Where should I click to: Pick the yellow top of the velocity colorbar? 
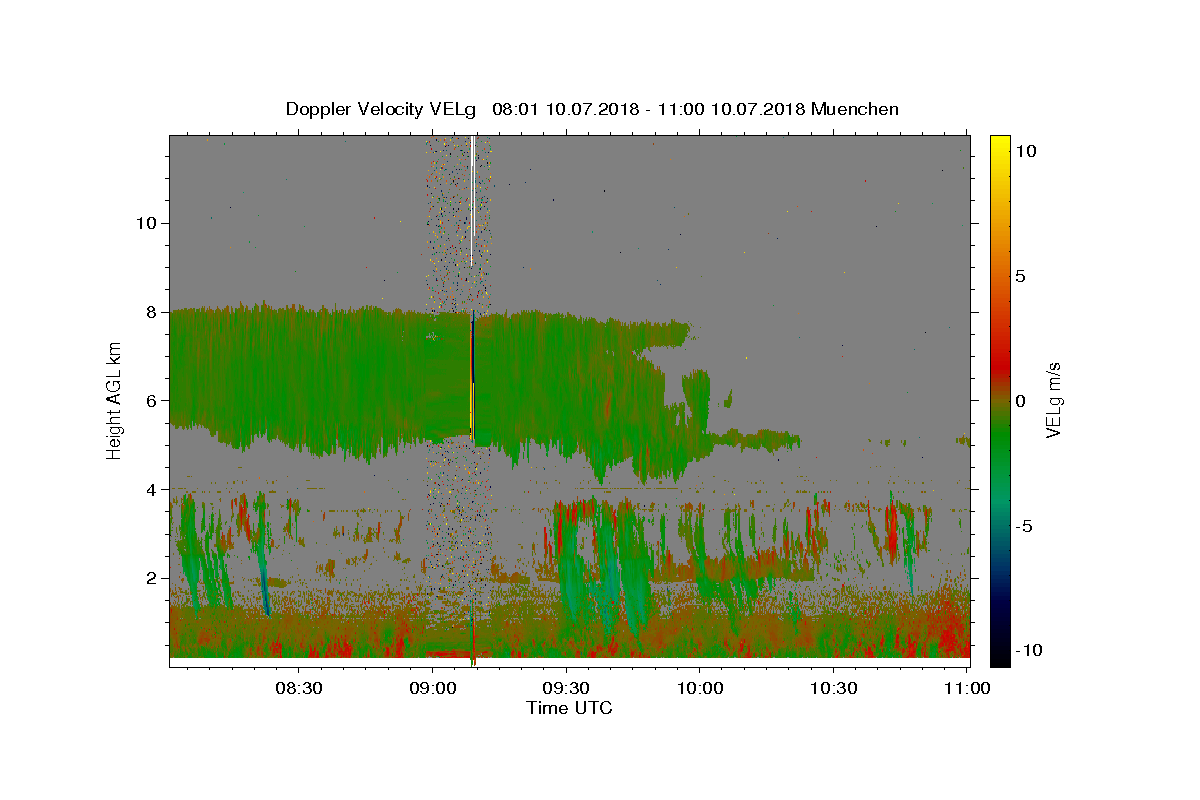tap(1000, 145)
